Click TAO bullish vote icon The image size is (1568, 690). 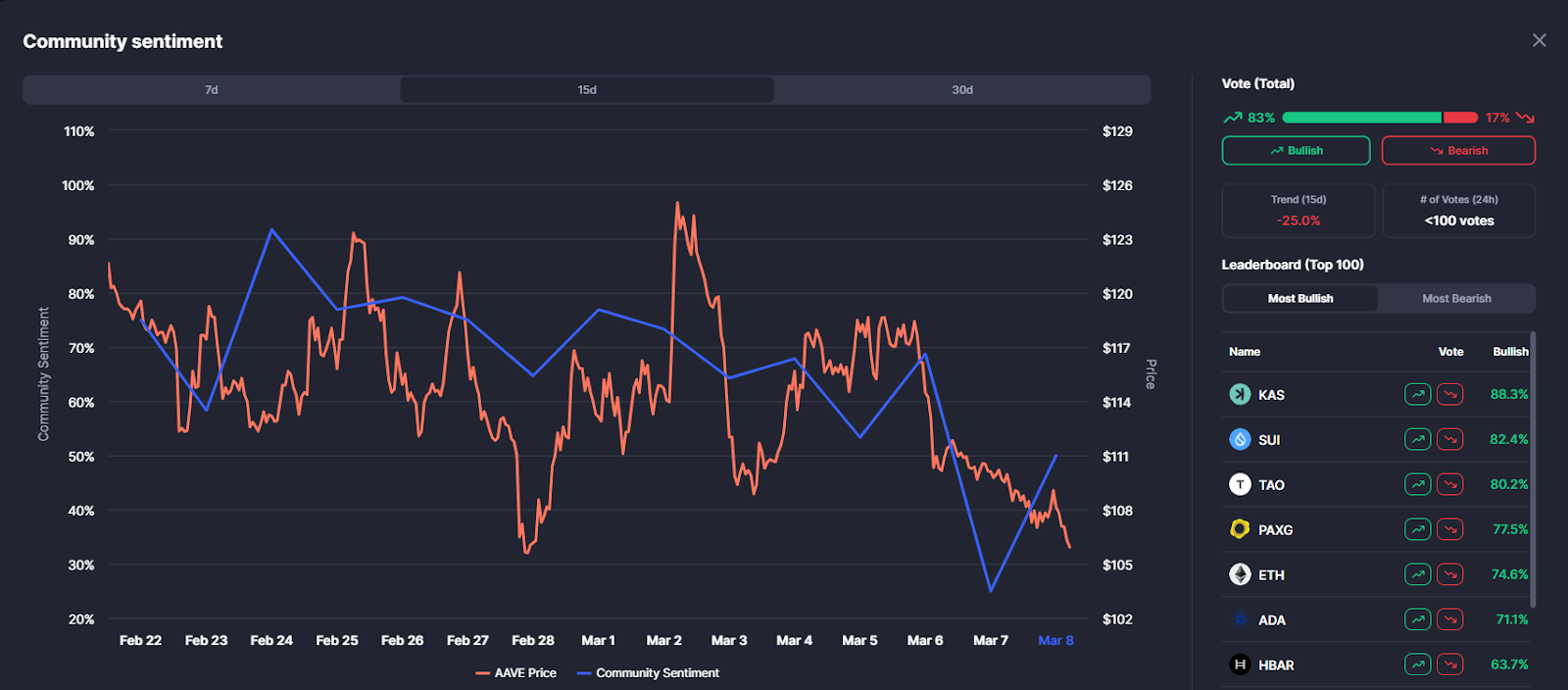point(1417,484)
